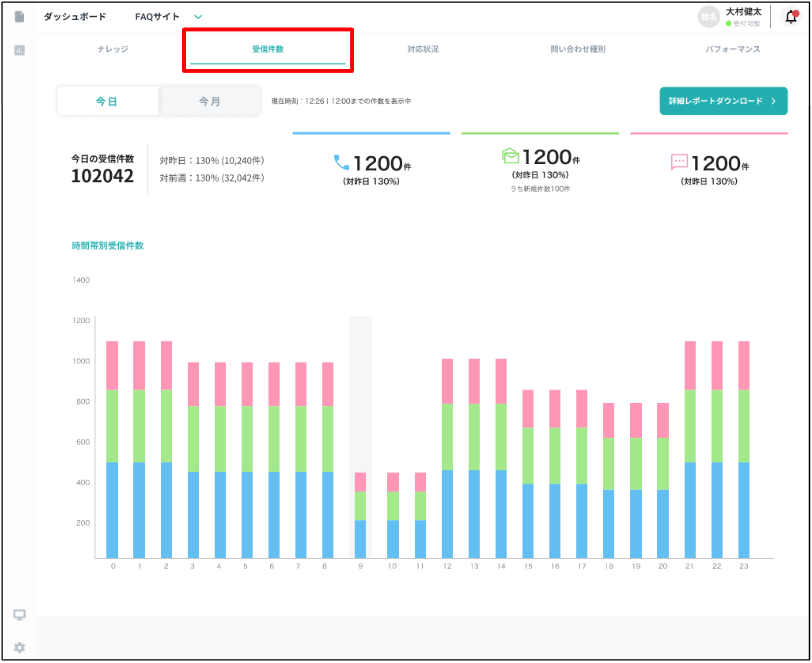Click the 詳細レポートダウンロード button
This screenshot has width=812, height=663.
click(x=723, y=101)
